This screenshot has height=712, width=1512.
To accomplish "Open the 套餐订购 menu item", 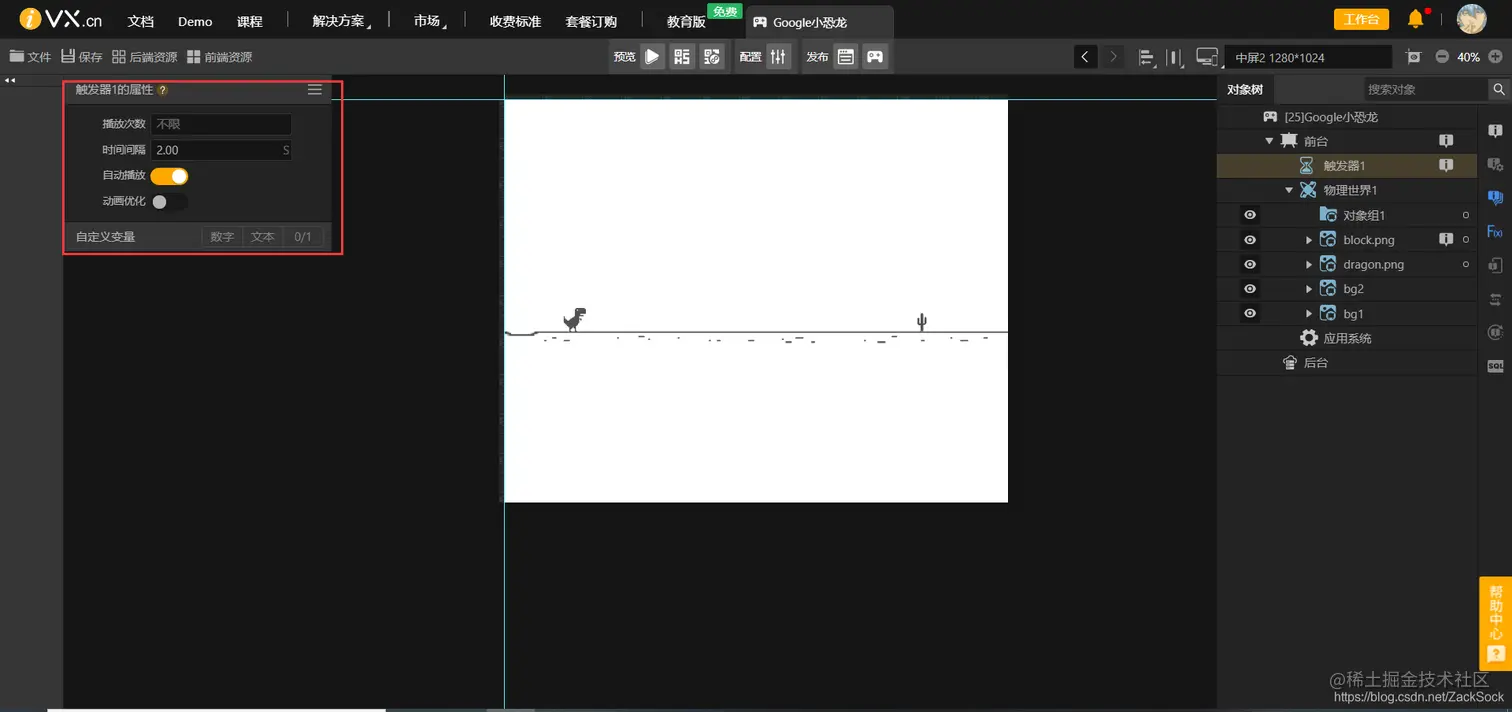I will coord(591,21).
